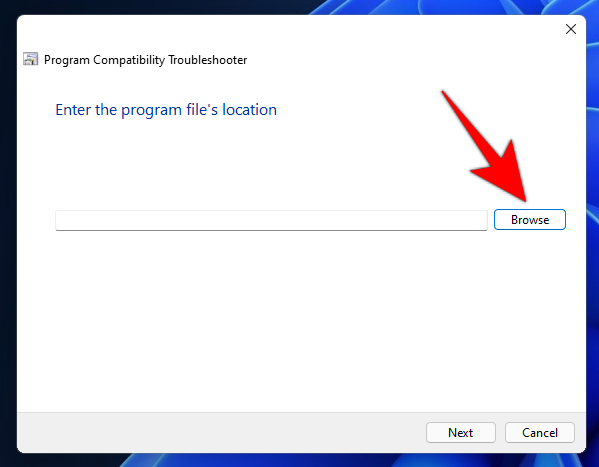Image resolution: width=599 pixels, height=467 pixels.
Task: Click the gray footer bar left of Next
Action: click(x=222, y=433)
